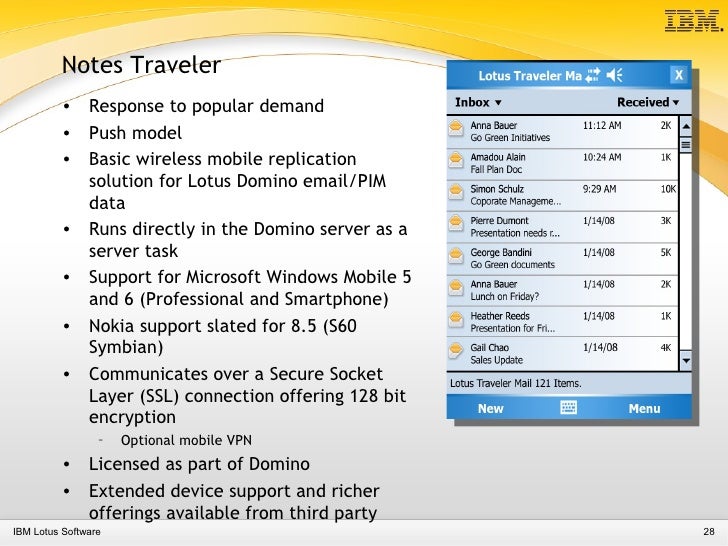Select subject Sales Update
Image resolution: width=728 pixels, height=546 pixels.
(496, 360)
